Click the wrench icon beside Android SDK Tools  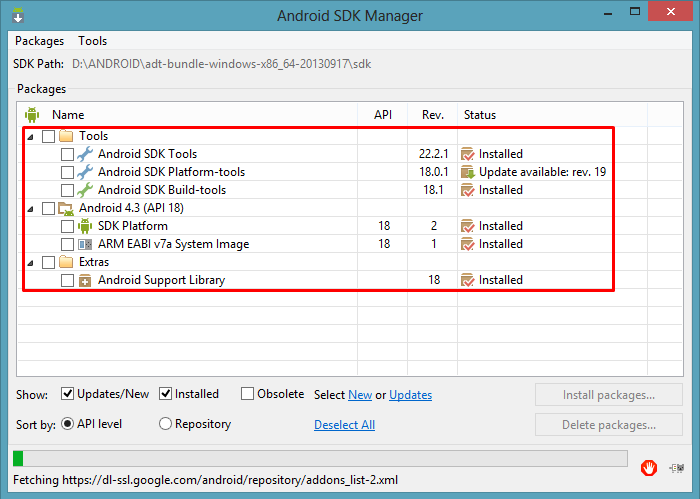point(85,154)
